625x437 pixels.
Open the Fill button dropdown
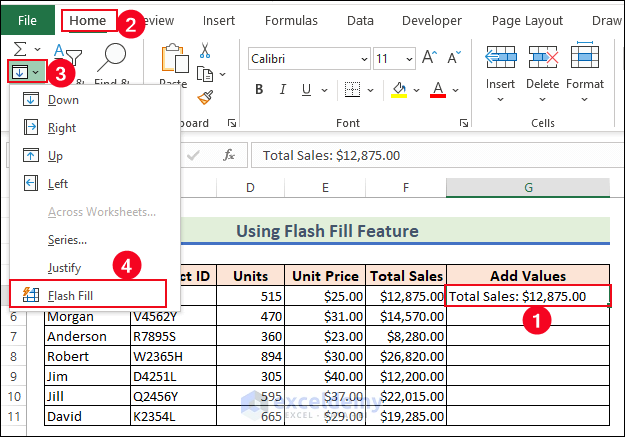tap(26, 72)
